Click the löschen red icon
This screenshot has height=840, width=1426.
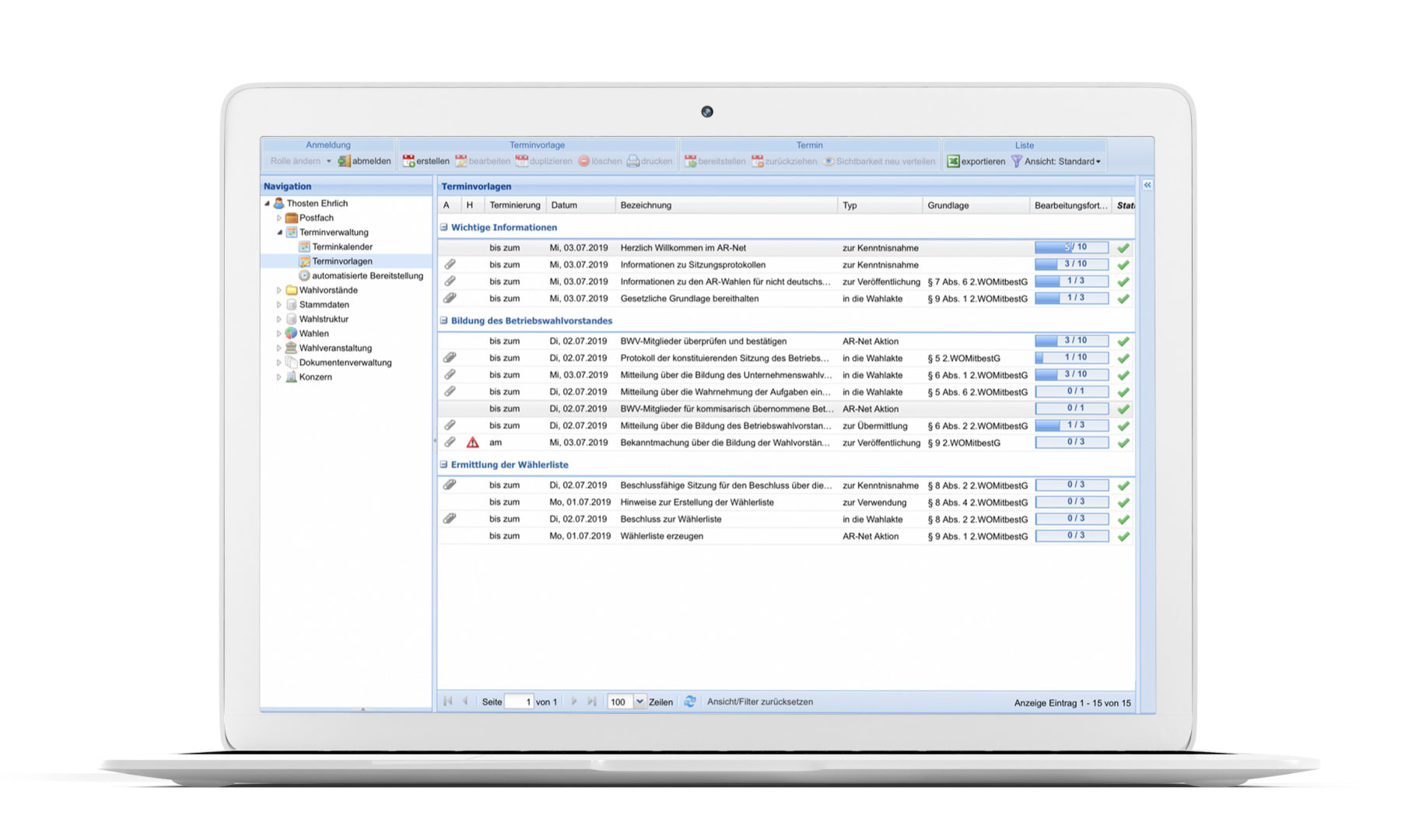tap(583, 161)
